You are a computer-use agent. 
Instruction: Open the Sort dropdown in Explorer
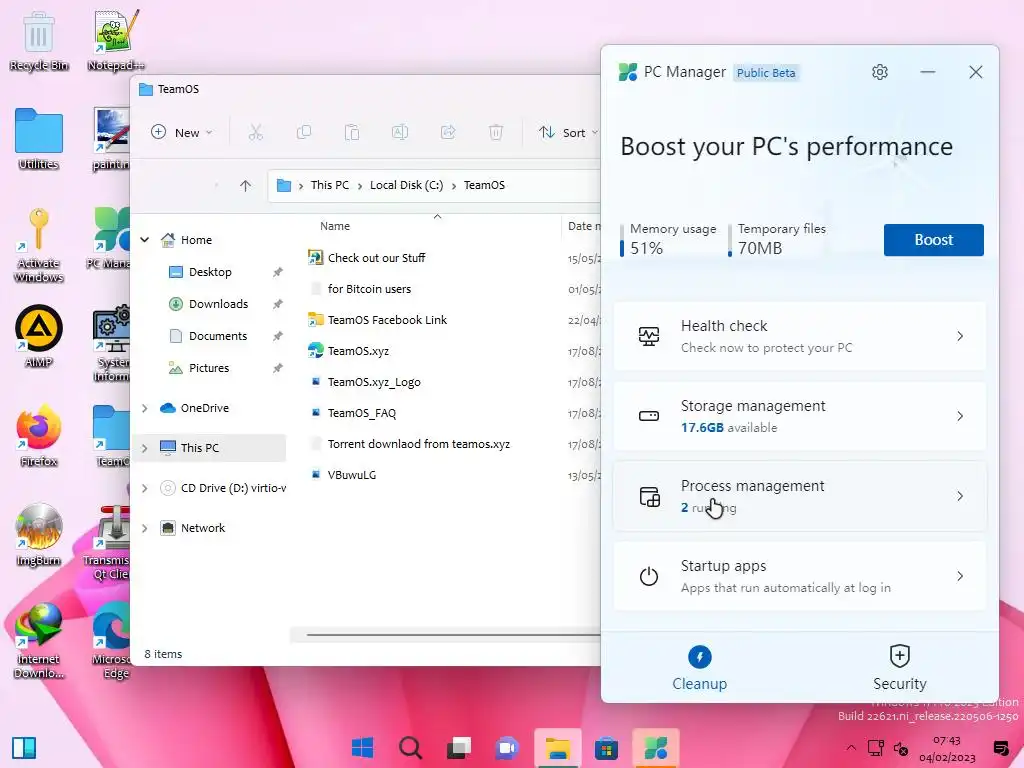(x=568, y=133)
